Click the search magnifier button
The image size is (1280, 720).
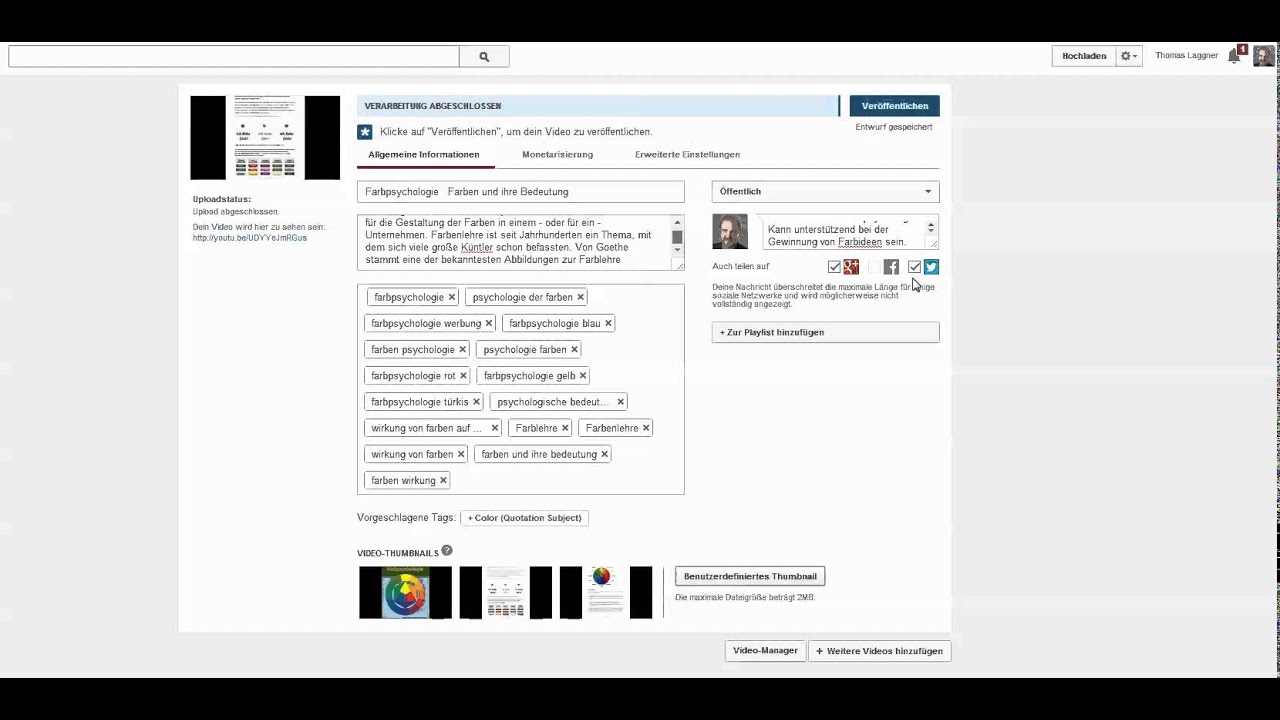pos(484,57)
